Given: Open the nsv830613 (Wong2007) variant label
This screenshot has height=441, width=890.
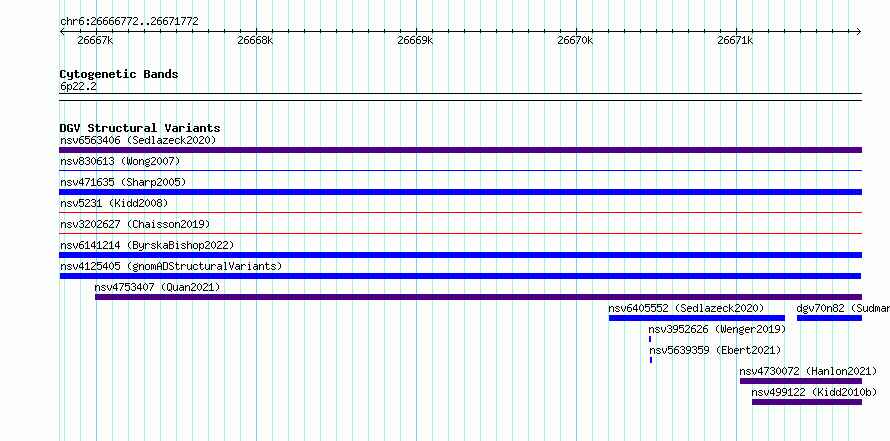Looking at the screenshot, I should tap(120, 161).
